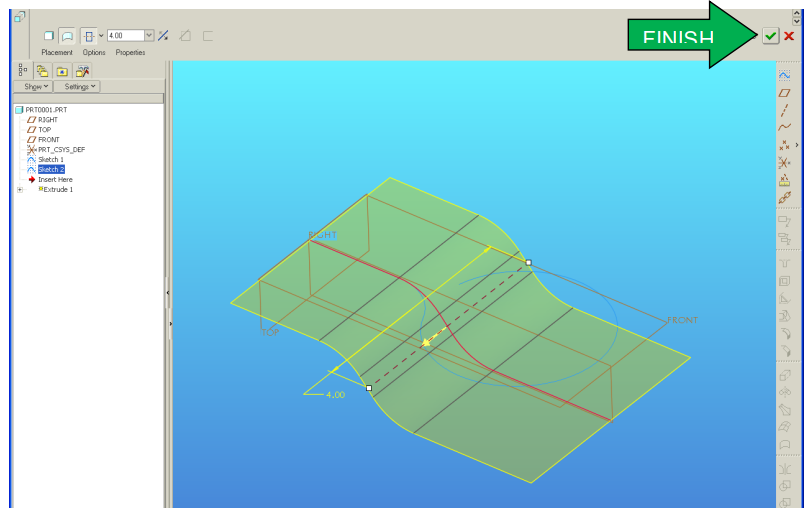Select the Datum Plane tool
This screenshot has height=514, width=808.
coord(785,92)
